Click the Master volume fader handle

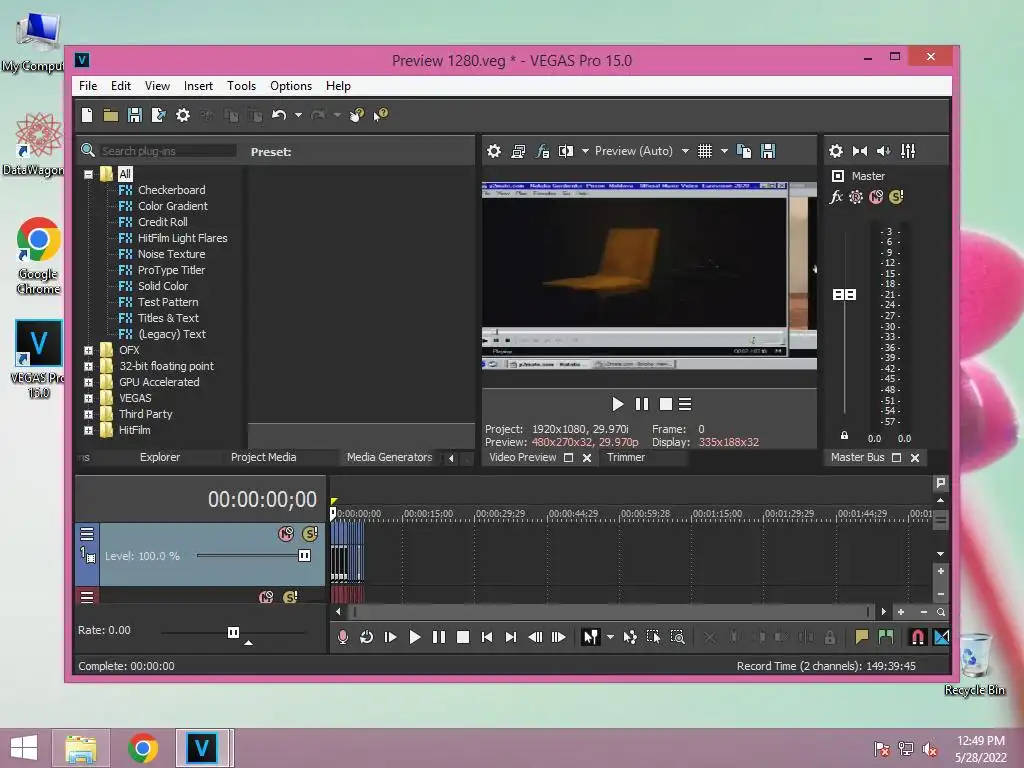844,295
